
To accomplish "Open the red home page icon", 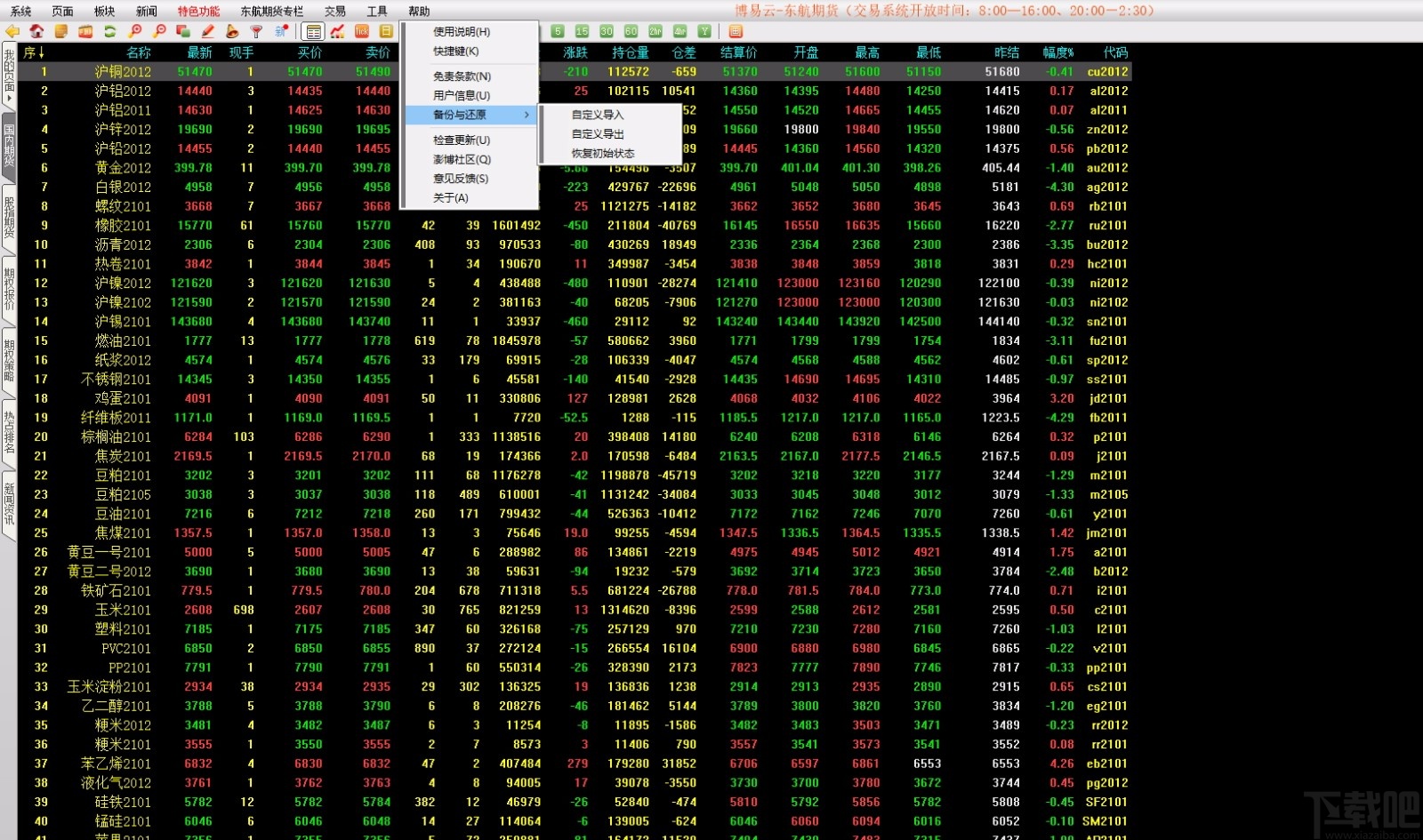I will (36, 32).
